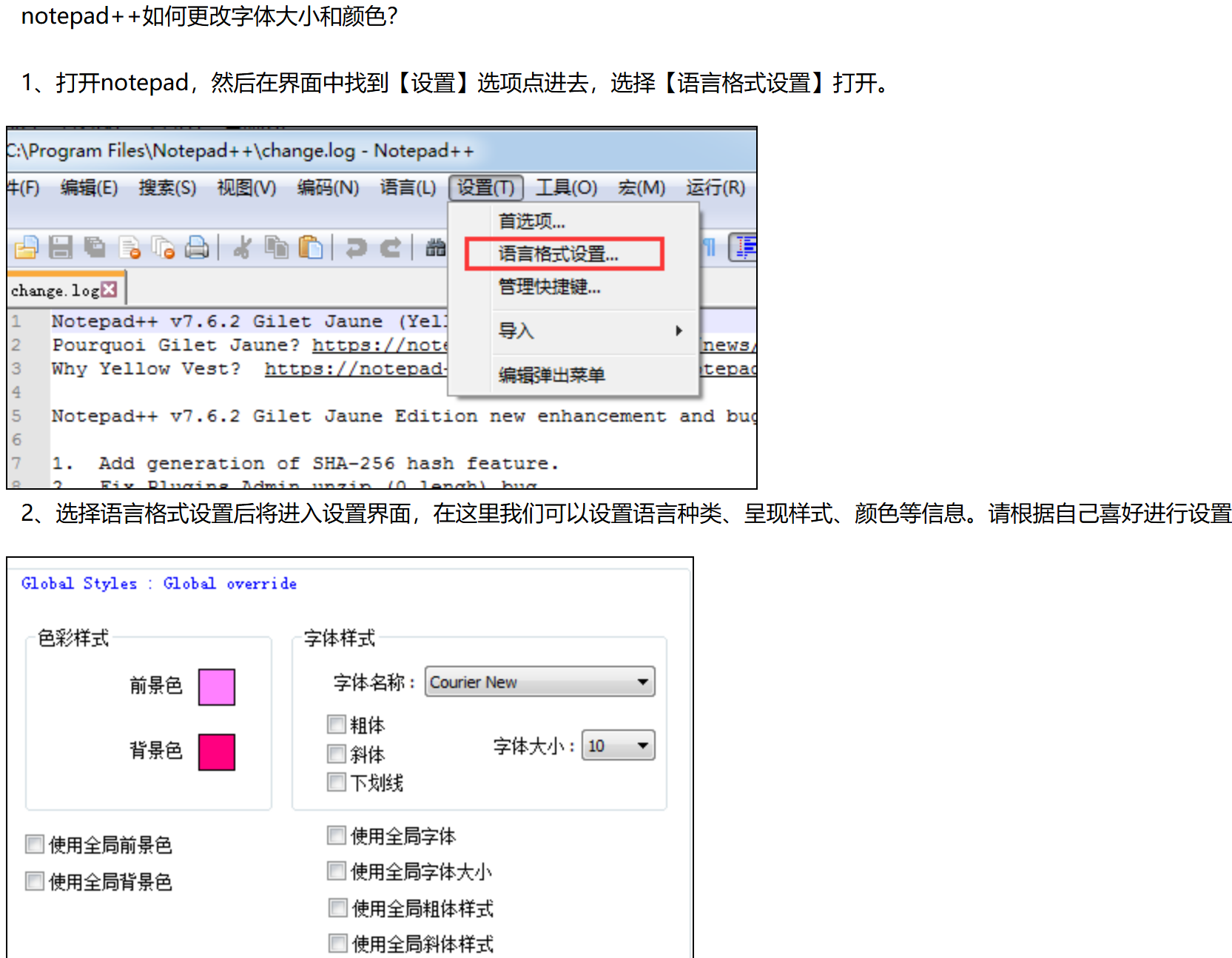Viewport: 1232px width, 958px height.
Task: Open the 语言(L) menu
Action: coord(408,188)
